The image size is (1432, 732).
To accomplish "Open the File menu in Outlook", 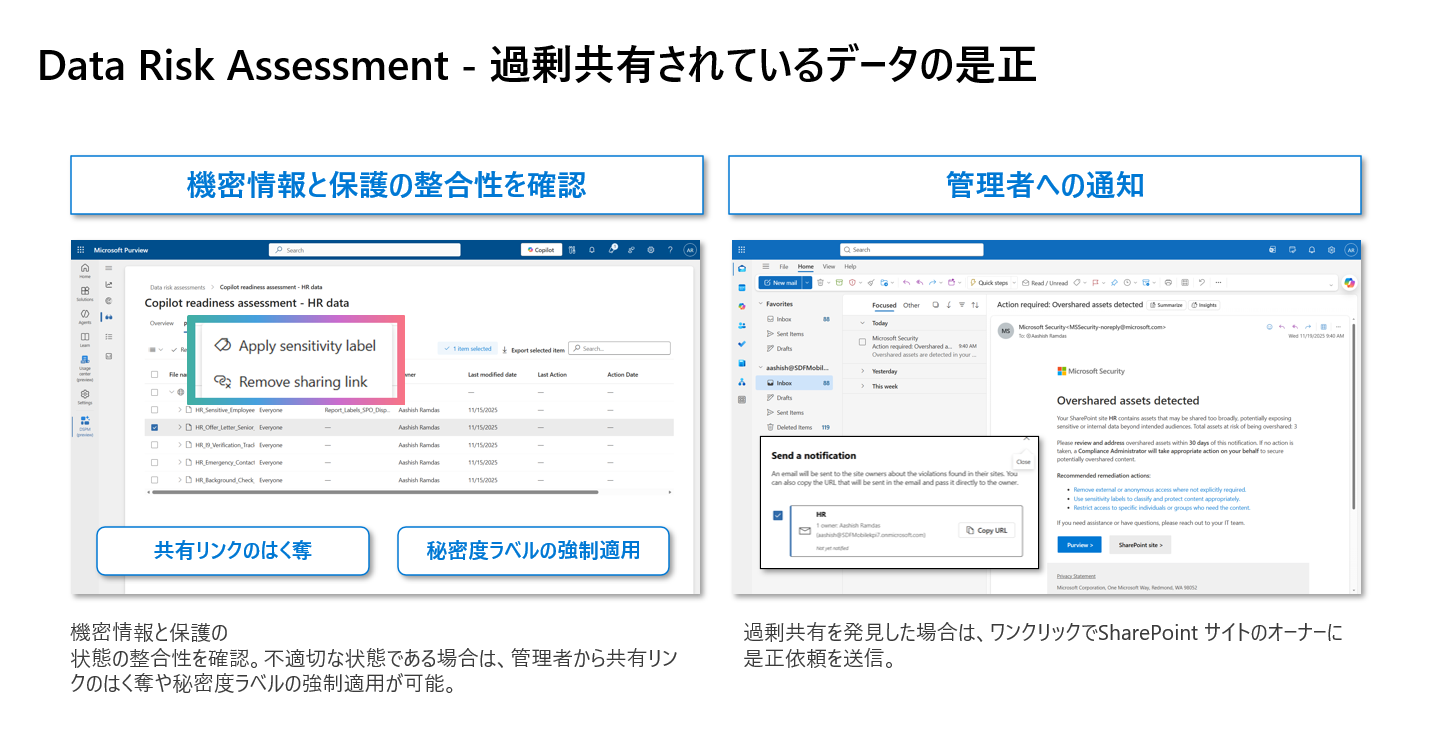I will pyautogui.click(x=784, y=267).
